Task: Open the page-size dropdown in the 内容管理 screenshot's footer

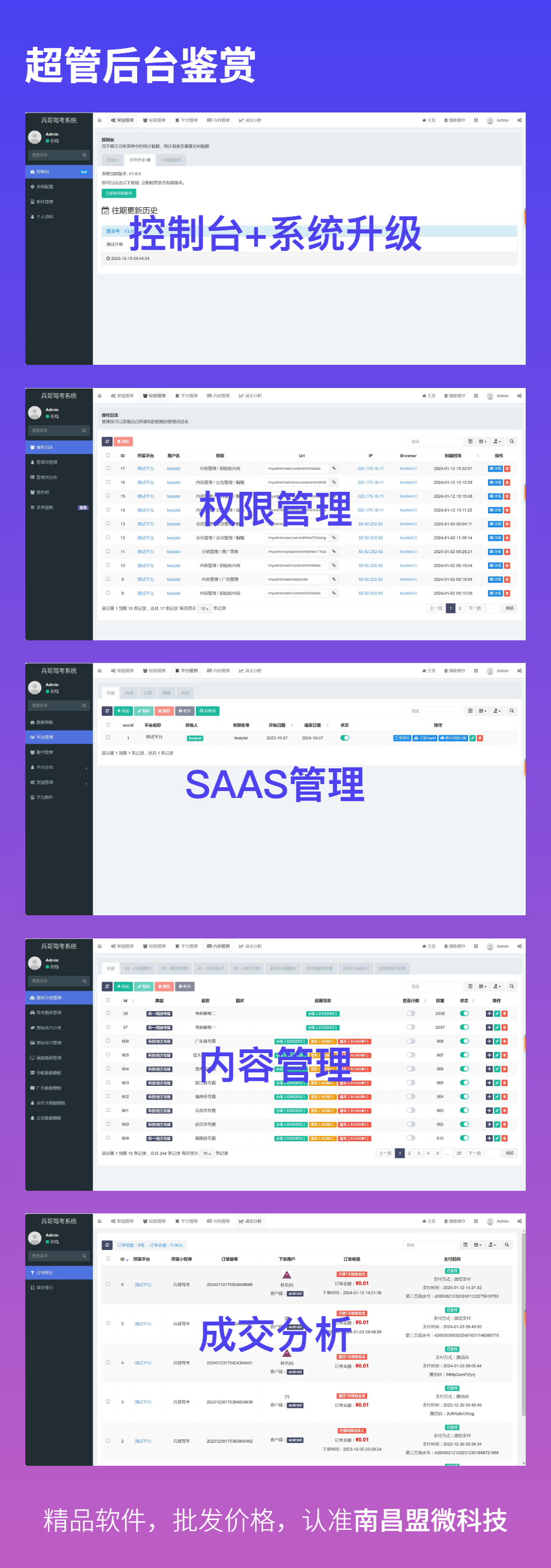Action: [207, 1154]
